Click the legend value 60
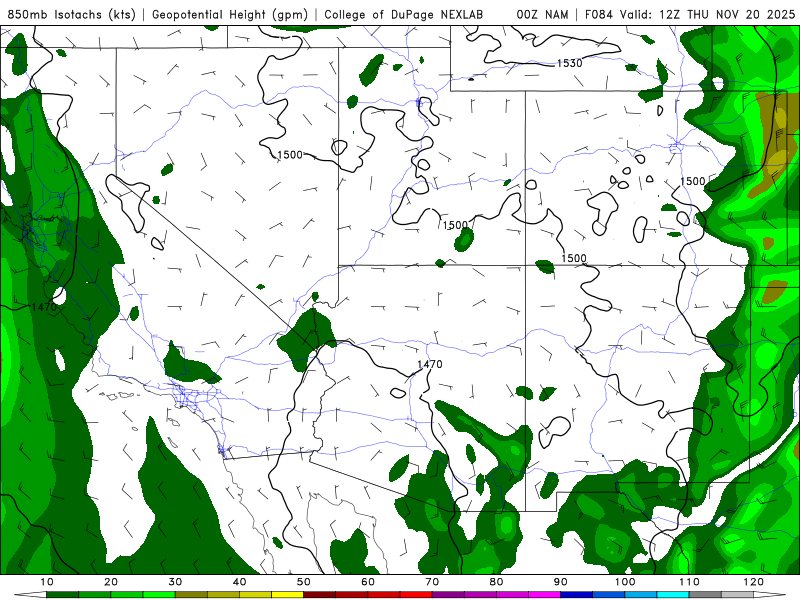The width and height of the screenshot is (800, 600). (368, 582)
